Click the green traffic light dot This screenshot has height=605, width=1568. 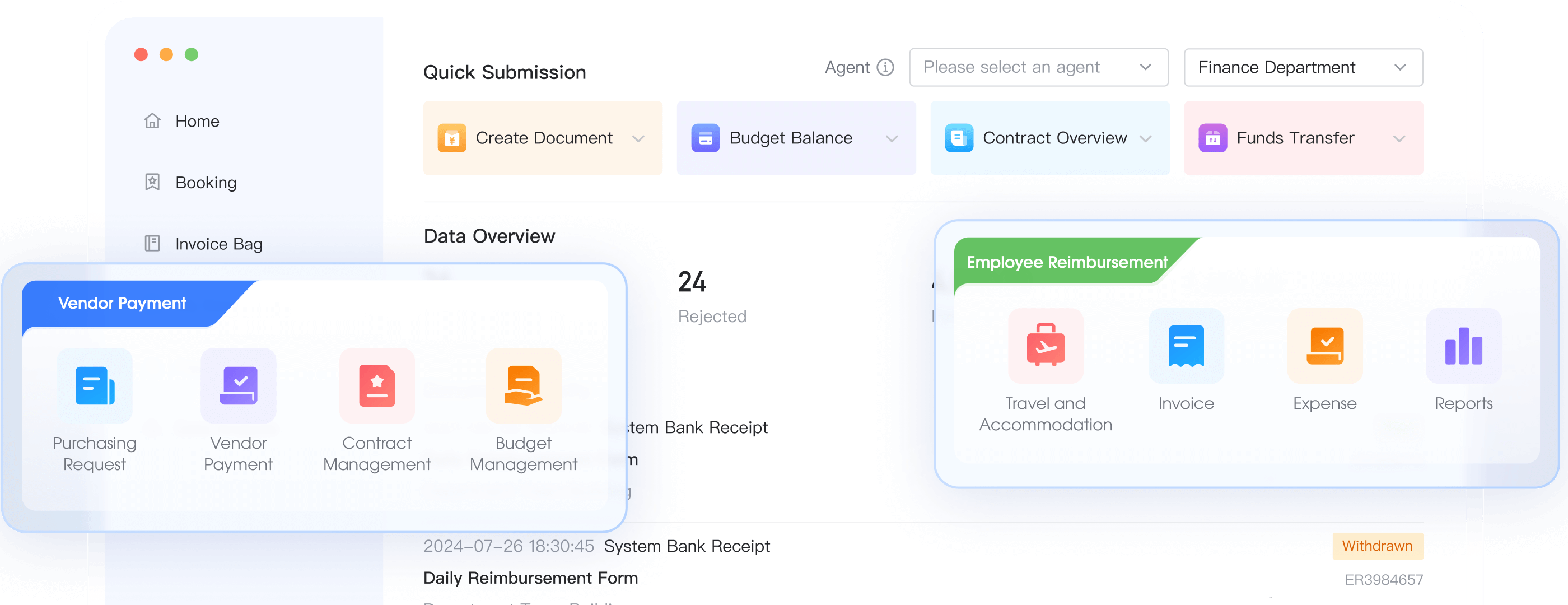point(192,54)
